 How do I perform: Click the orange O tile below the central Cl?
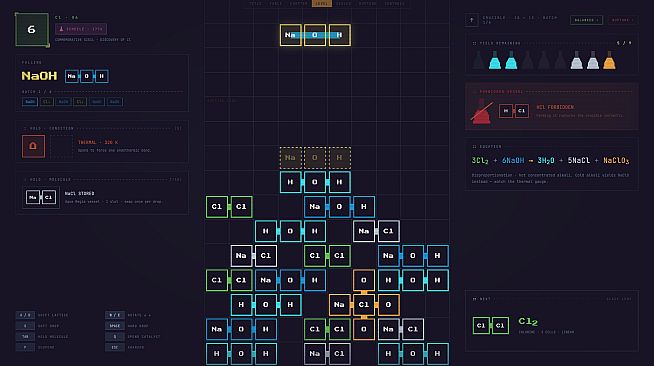click(x=364, y=329)
